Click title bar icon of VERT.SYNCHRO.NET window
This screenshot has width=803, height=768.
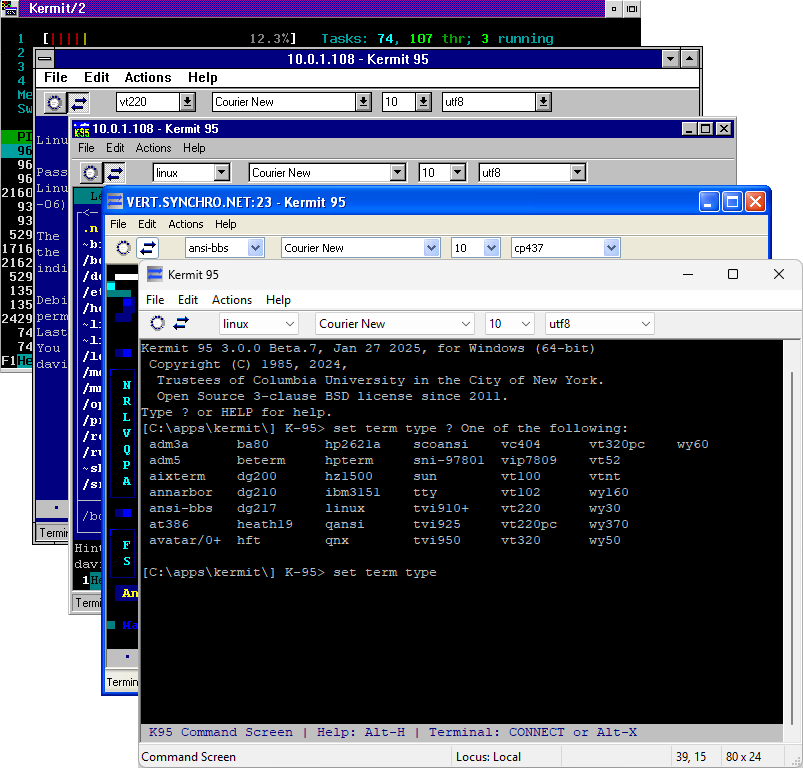pyautogui.click(x=115, y=202)
